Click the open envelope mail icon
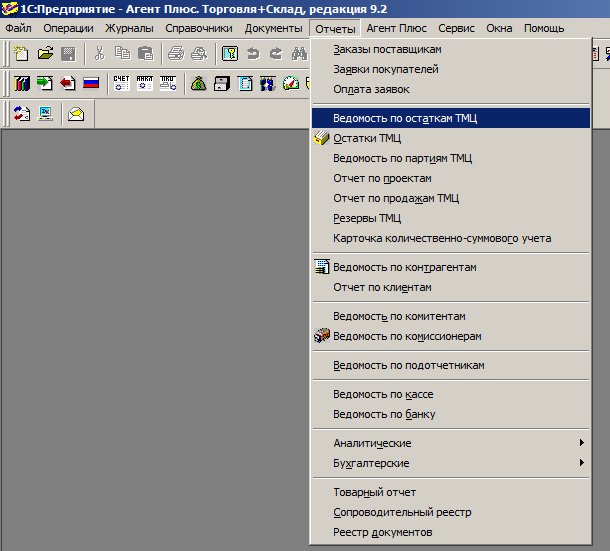The image size is (610, 551). pos(76,114)
